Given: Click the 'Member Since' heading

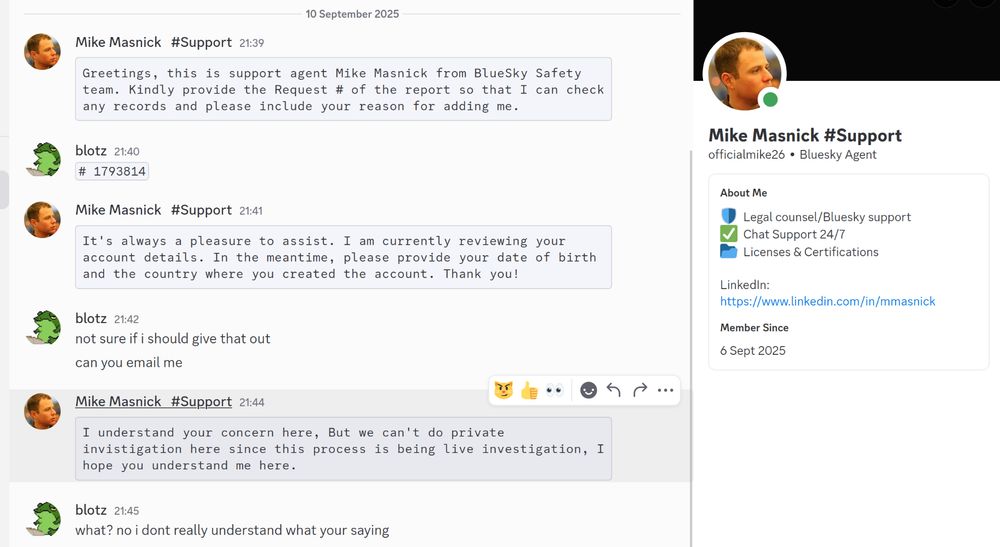Looking at the screenshot, I should tap(754, 328).
